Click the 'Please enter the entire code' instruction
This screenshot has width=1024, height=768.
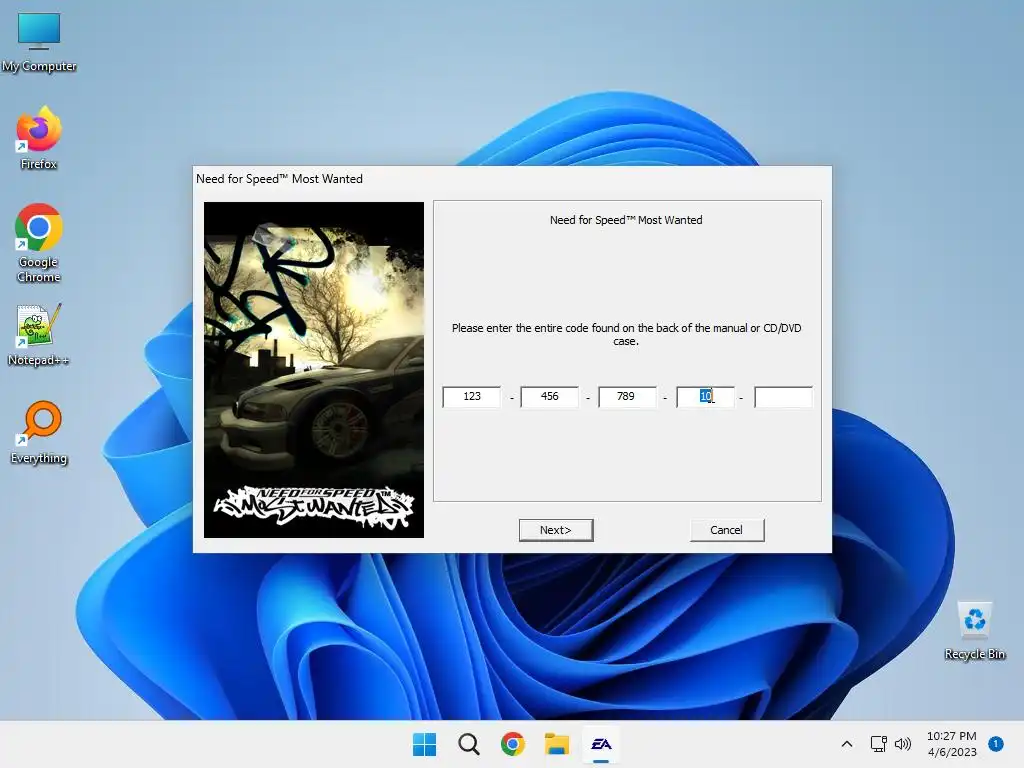tap(626, 334)
